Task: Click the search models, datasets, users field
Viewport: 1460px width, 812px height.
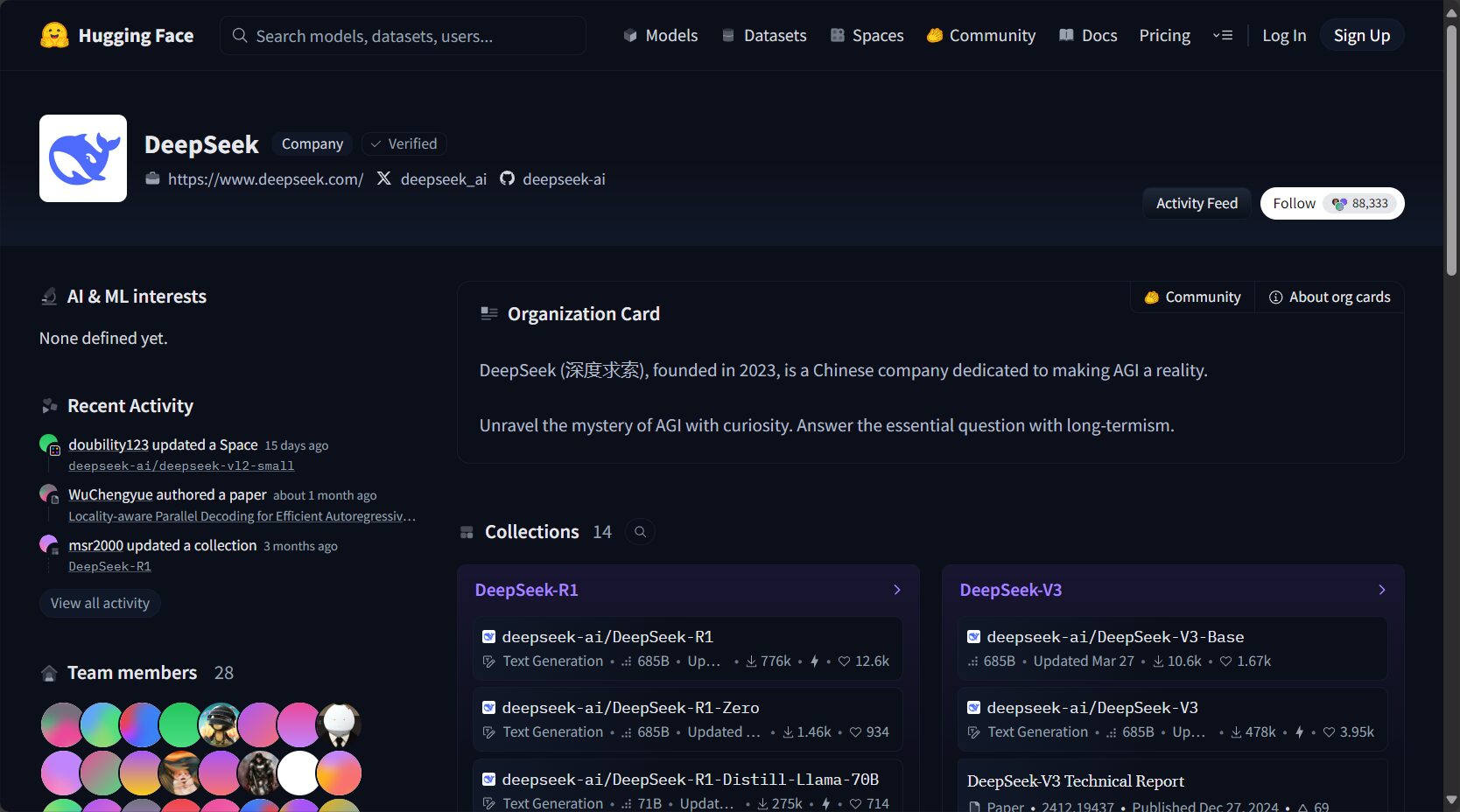Action: click(403, 35)
